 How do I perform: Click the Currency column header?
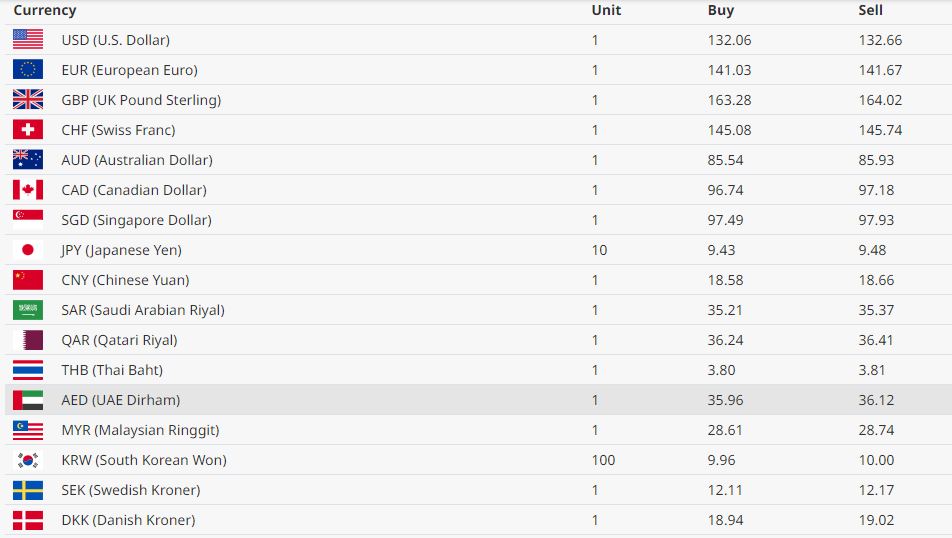(x=45, y=10)
